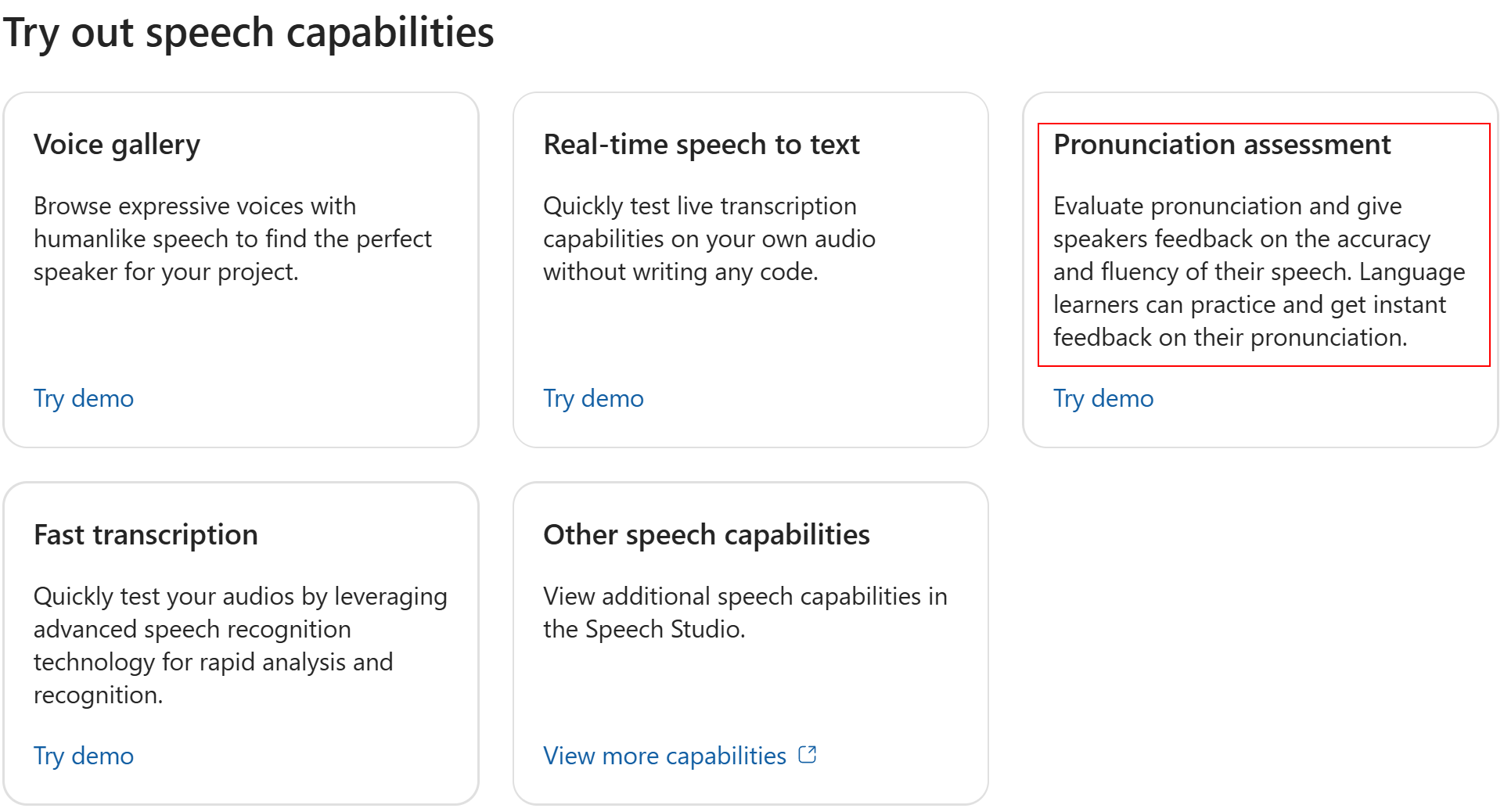This screenshot has height=812, width=1504.
Task: Click the Pronunciation assessment title
Action: coord(1222,144)
